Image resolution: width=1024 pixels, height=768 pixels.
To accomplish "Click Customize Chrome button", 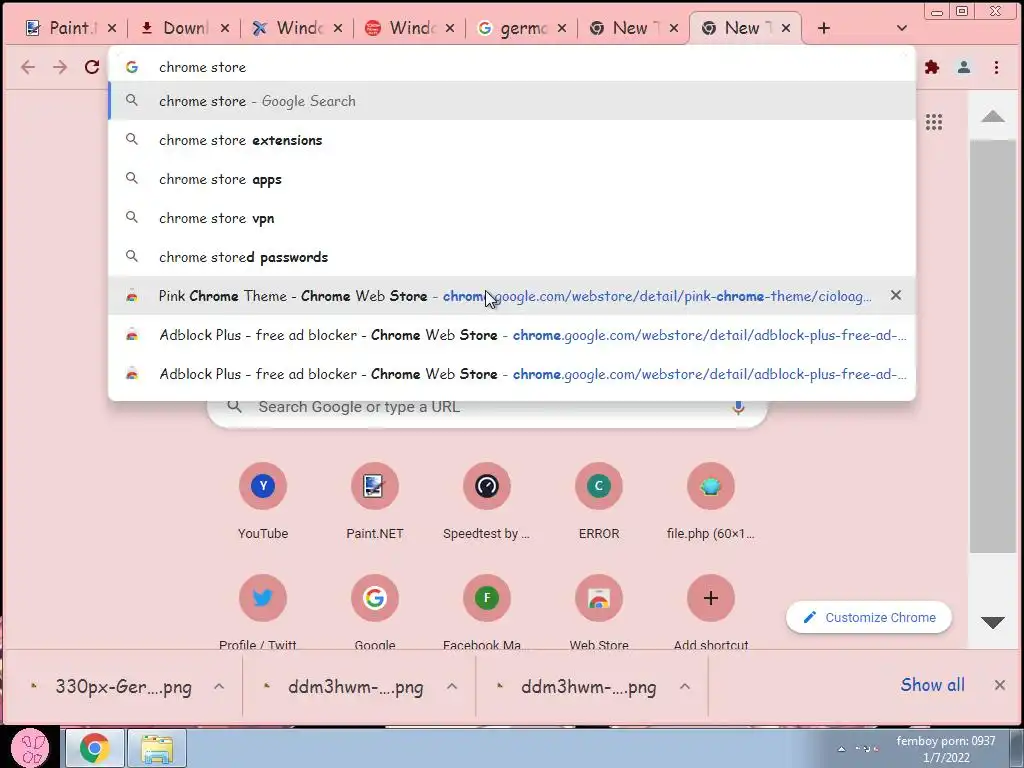I will [869, 618].
